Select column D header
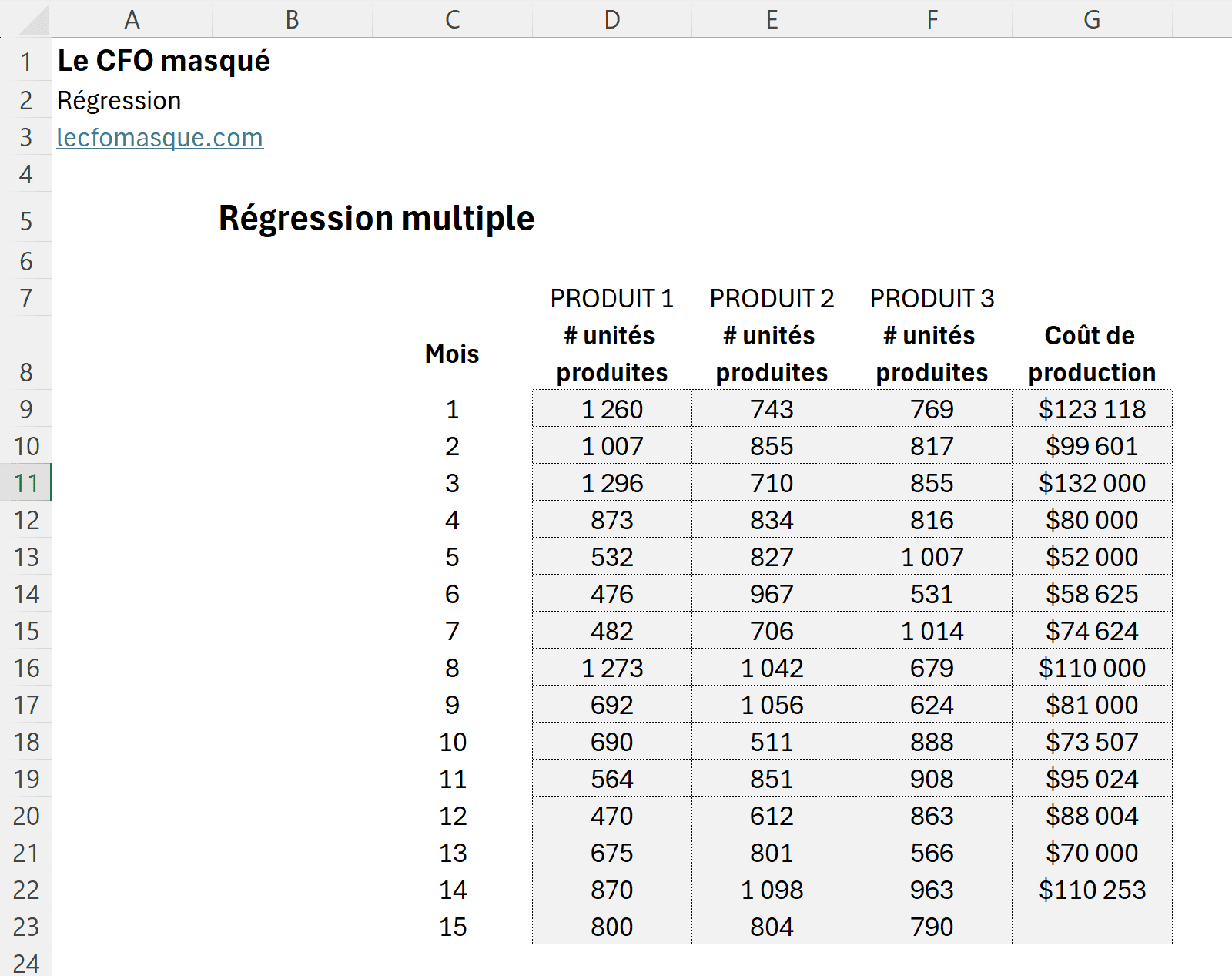This screenshot has height=976, width=1232. coord(611,19)
